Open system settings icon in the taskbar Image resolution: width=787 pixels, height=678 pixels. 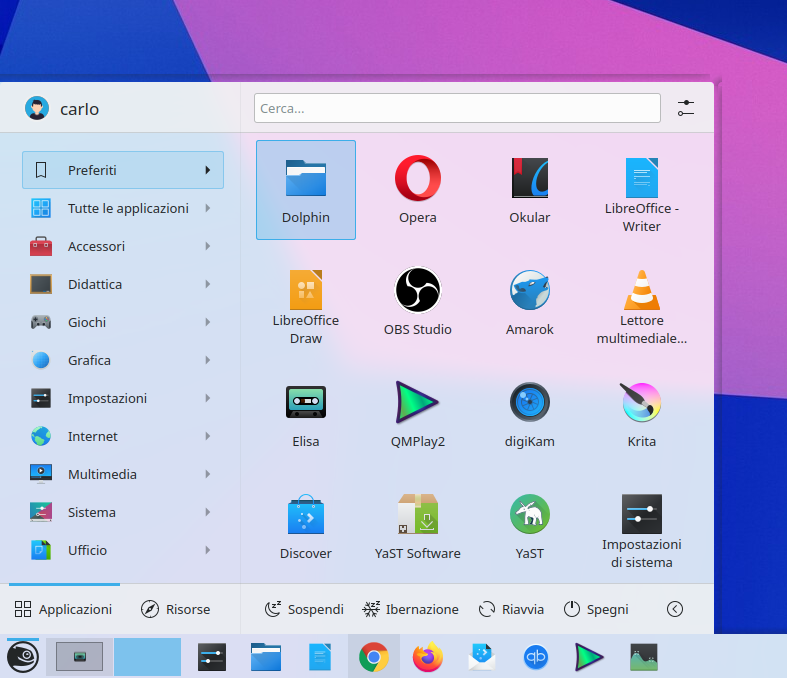(x=212, y=656)
